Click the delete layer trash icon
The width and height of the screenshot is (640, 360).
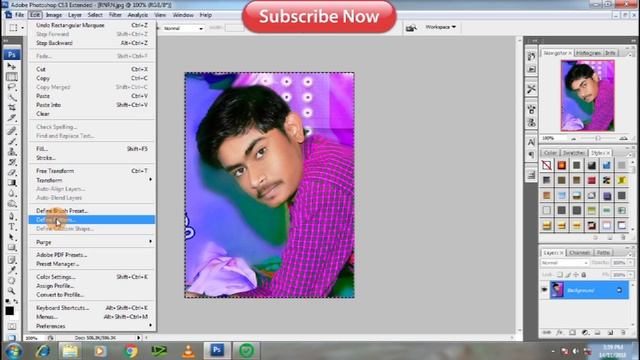click(623, 333)
